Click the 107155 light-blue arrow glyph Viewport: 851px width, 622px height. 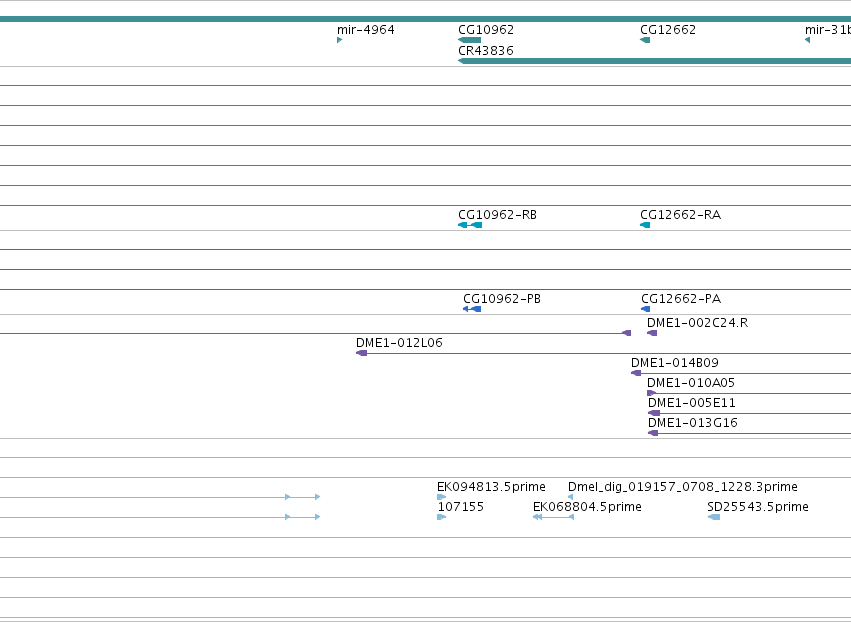442,517
